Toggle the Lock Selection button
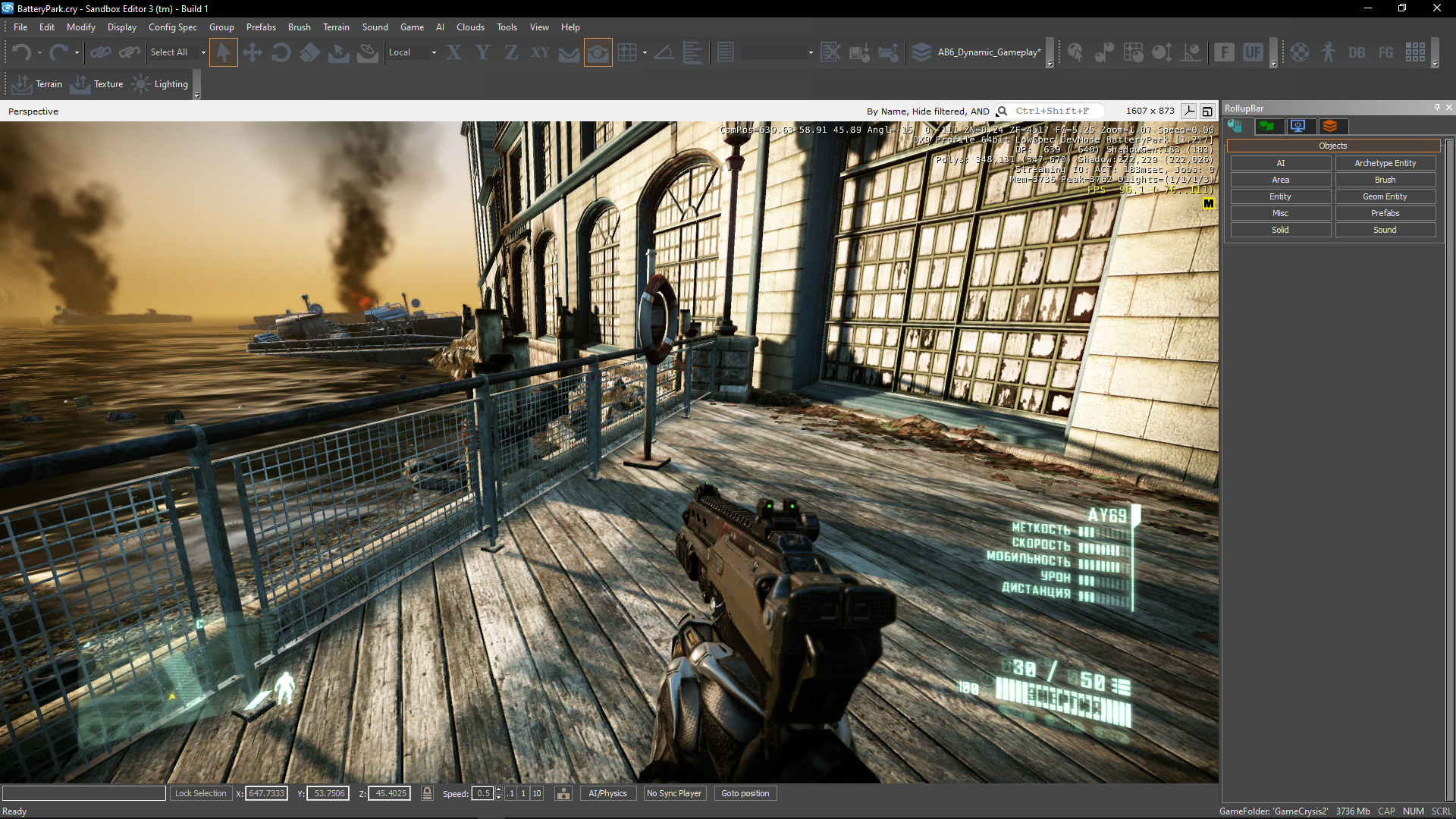1456x819 pixels. click(200, 793)
